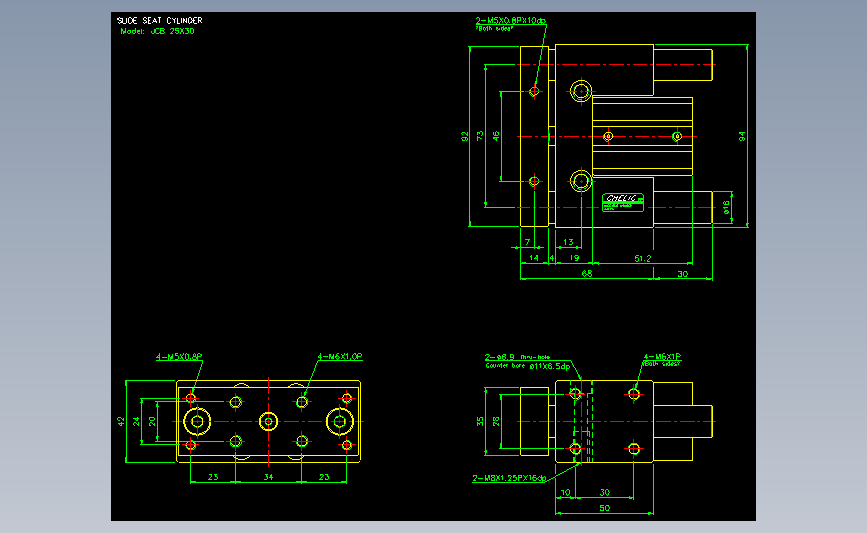Select the "19" horizontal dimension
The width and height of the screenshot is (867, 533).
pyautogui.click(x=574, y=258)
